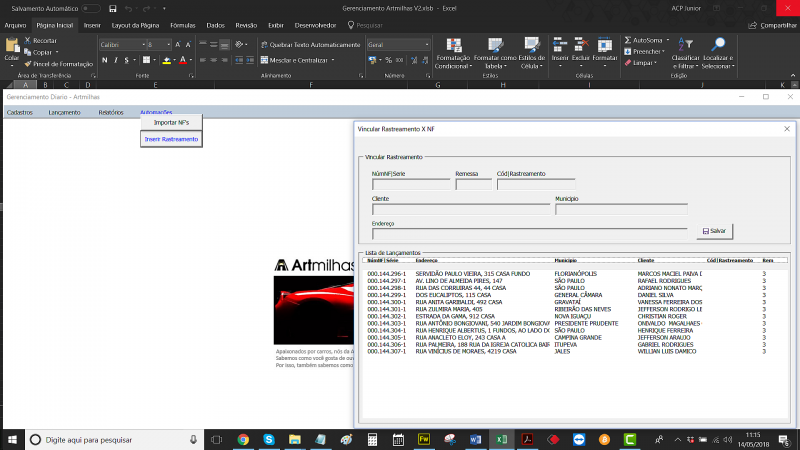Click the Formatação Condicional icon
The width and height of the screenshot is (800, 450).
(x=453, y=45)
